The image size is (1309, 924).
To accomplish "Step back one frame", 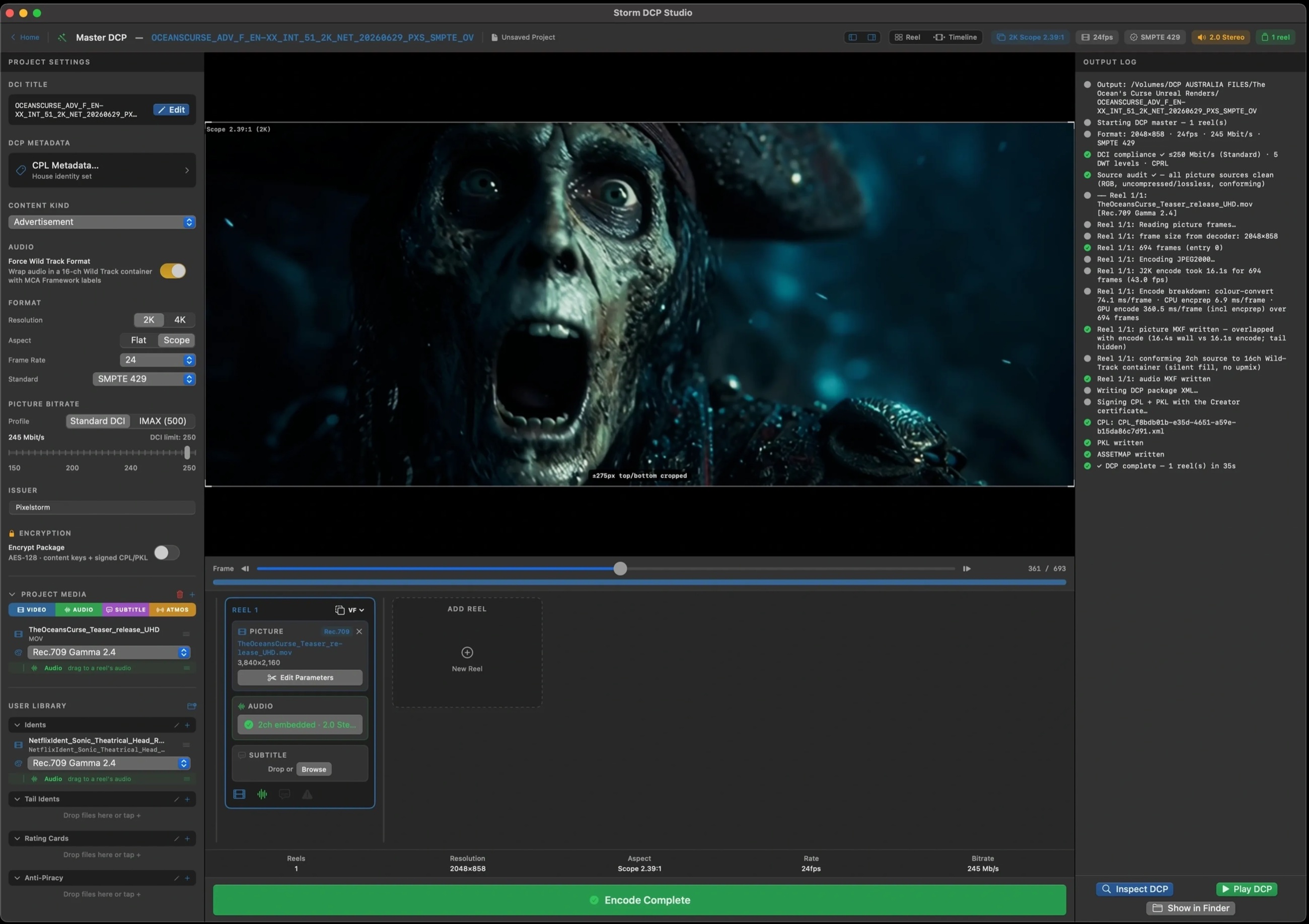I will [x=245, y=568].
